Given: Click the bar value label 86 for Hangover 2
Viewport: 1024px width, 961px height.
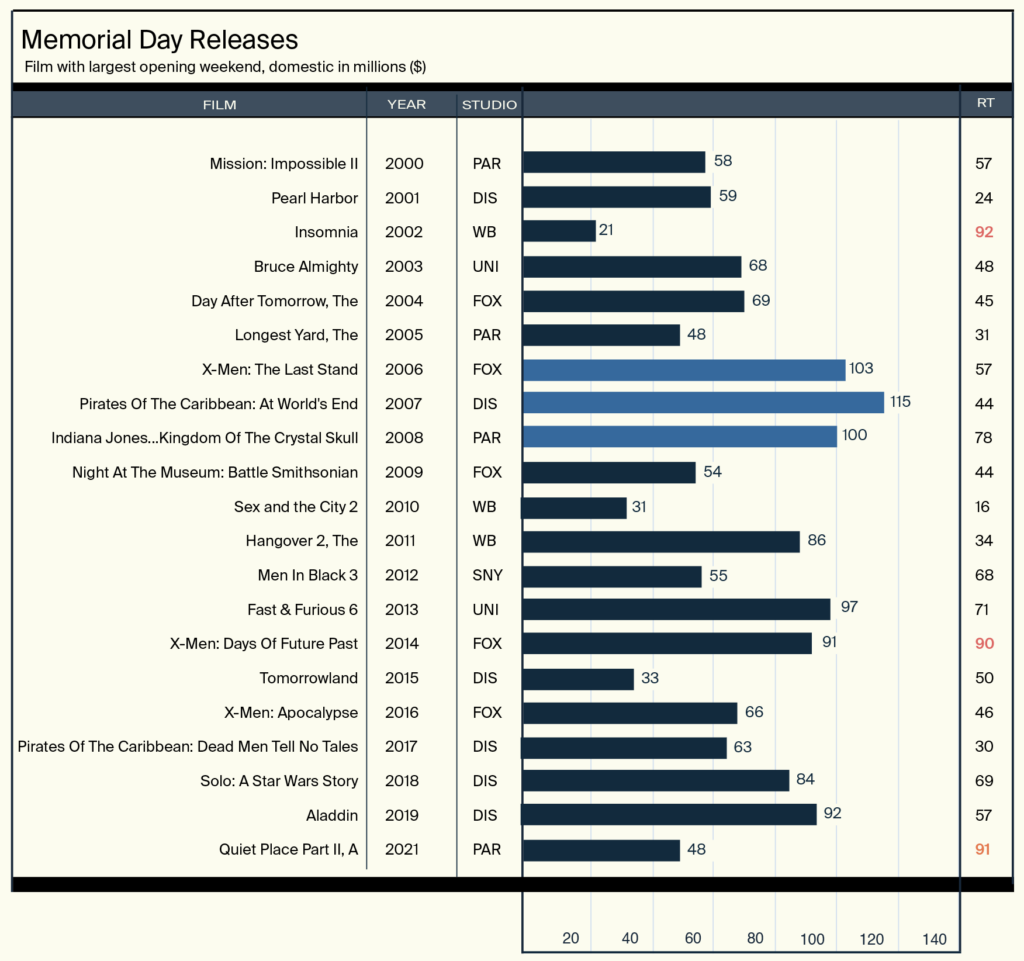Looking at the screenshot, I should tap(816, 541).
